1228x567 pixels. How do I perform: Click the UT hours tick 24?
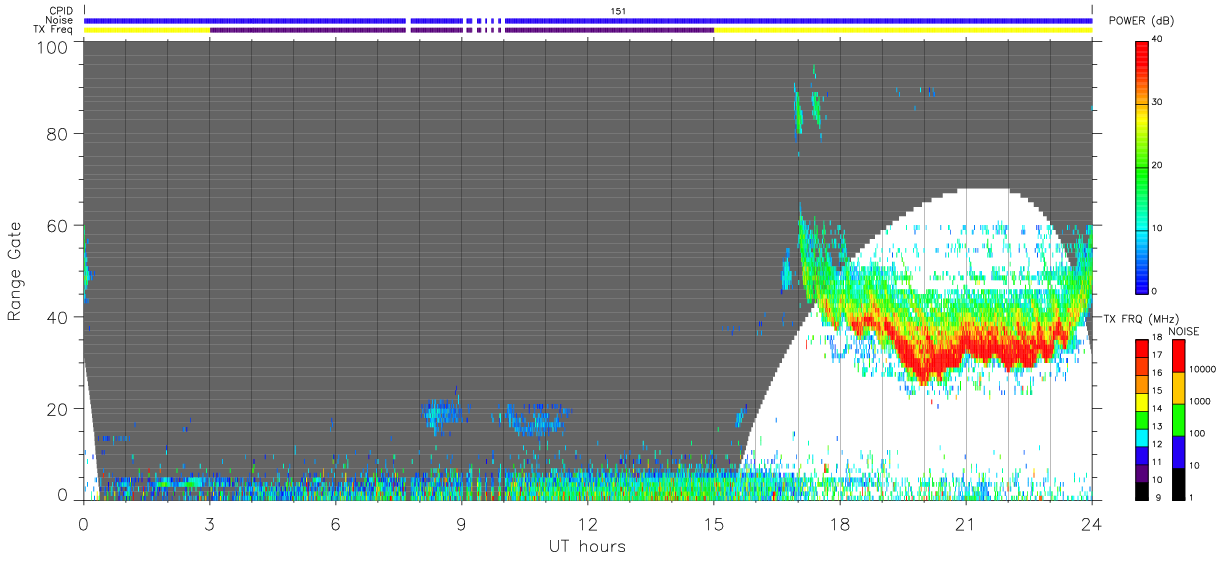pyautogui.click(x=1092, y=523)
